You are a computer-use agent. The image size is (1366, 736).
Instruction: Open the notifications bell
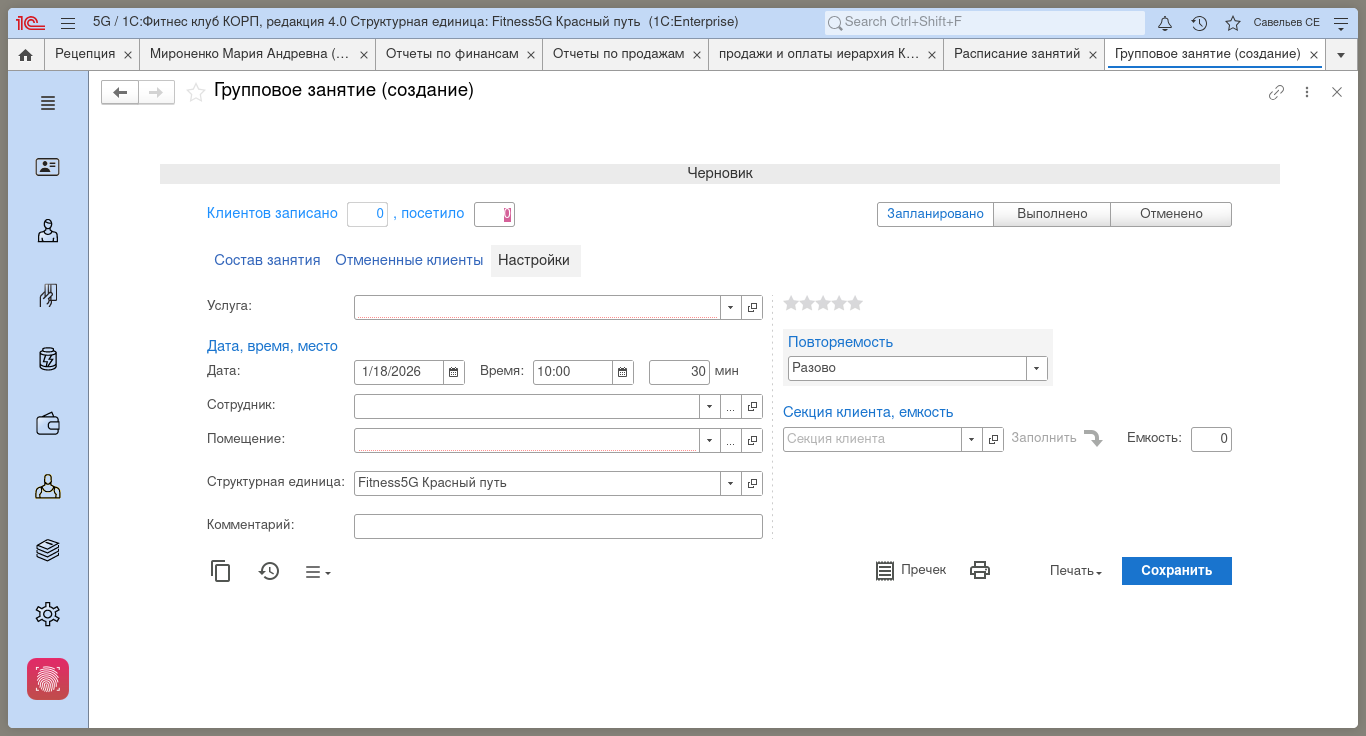point(1165,23)
